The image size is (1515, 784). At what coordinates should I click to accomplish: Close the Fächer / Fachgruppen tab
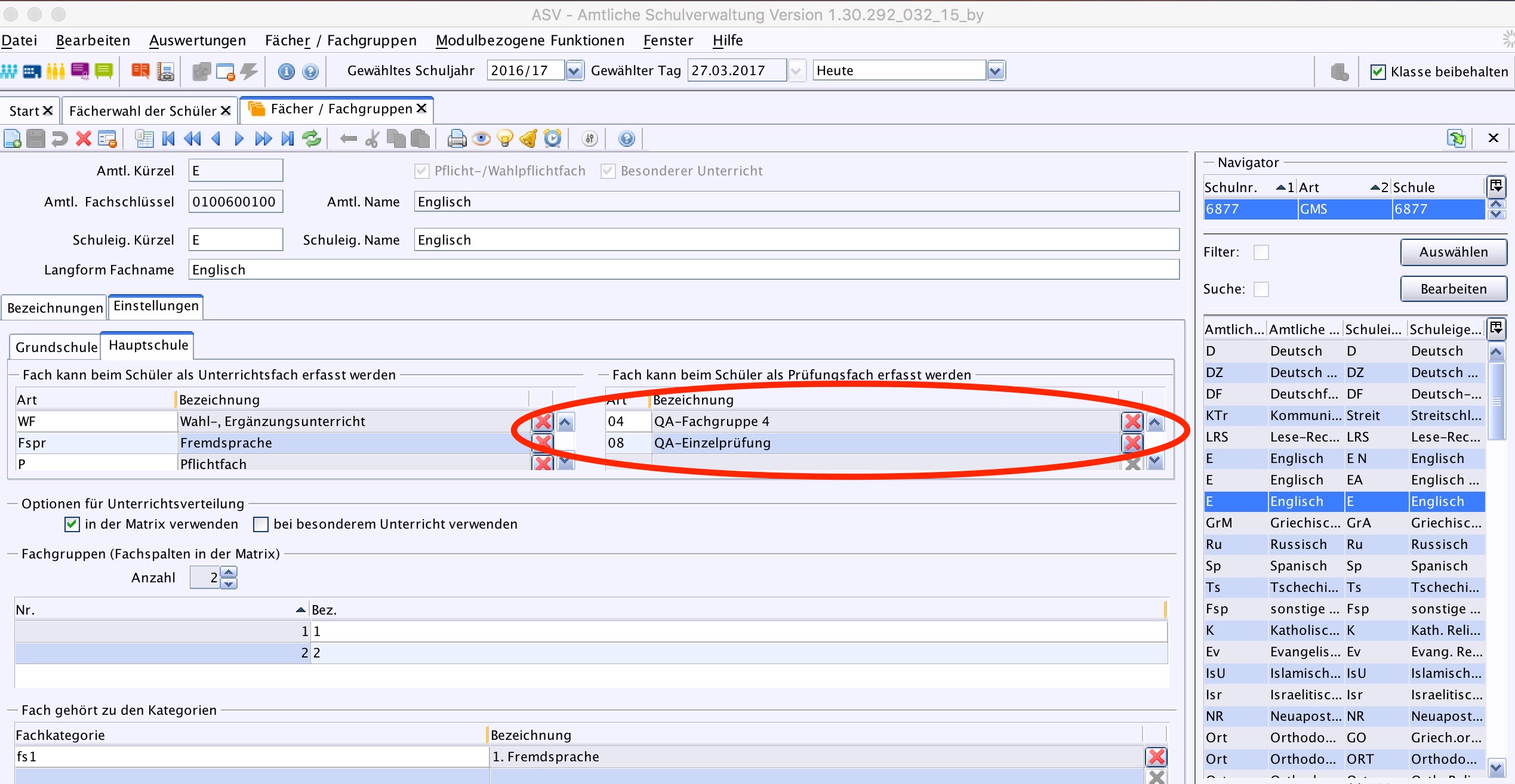[421, 108]
